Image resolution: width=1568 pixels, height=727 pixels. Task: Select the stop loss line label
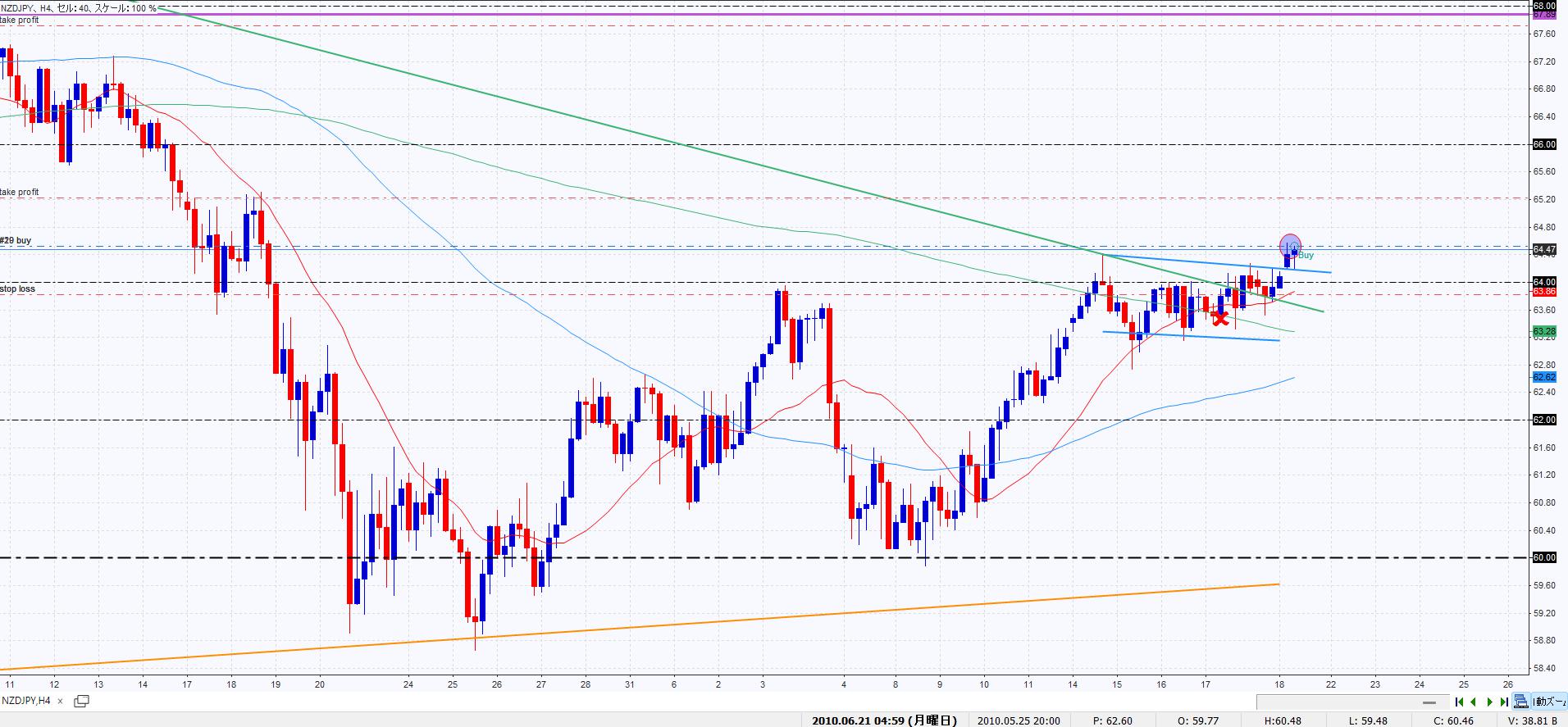(17, 289)
